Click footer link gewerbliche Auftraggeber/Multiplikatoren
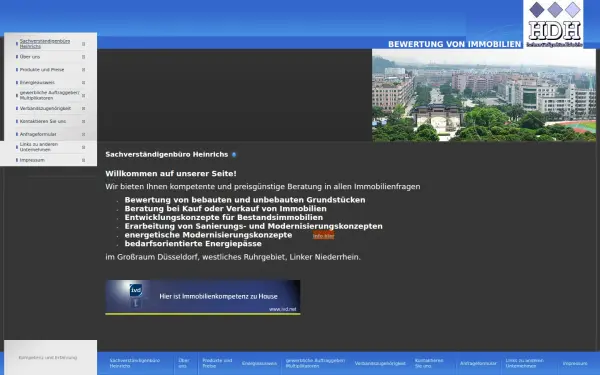The image size is (600, 375). (315, 363)
